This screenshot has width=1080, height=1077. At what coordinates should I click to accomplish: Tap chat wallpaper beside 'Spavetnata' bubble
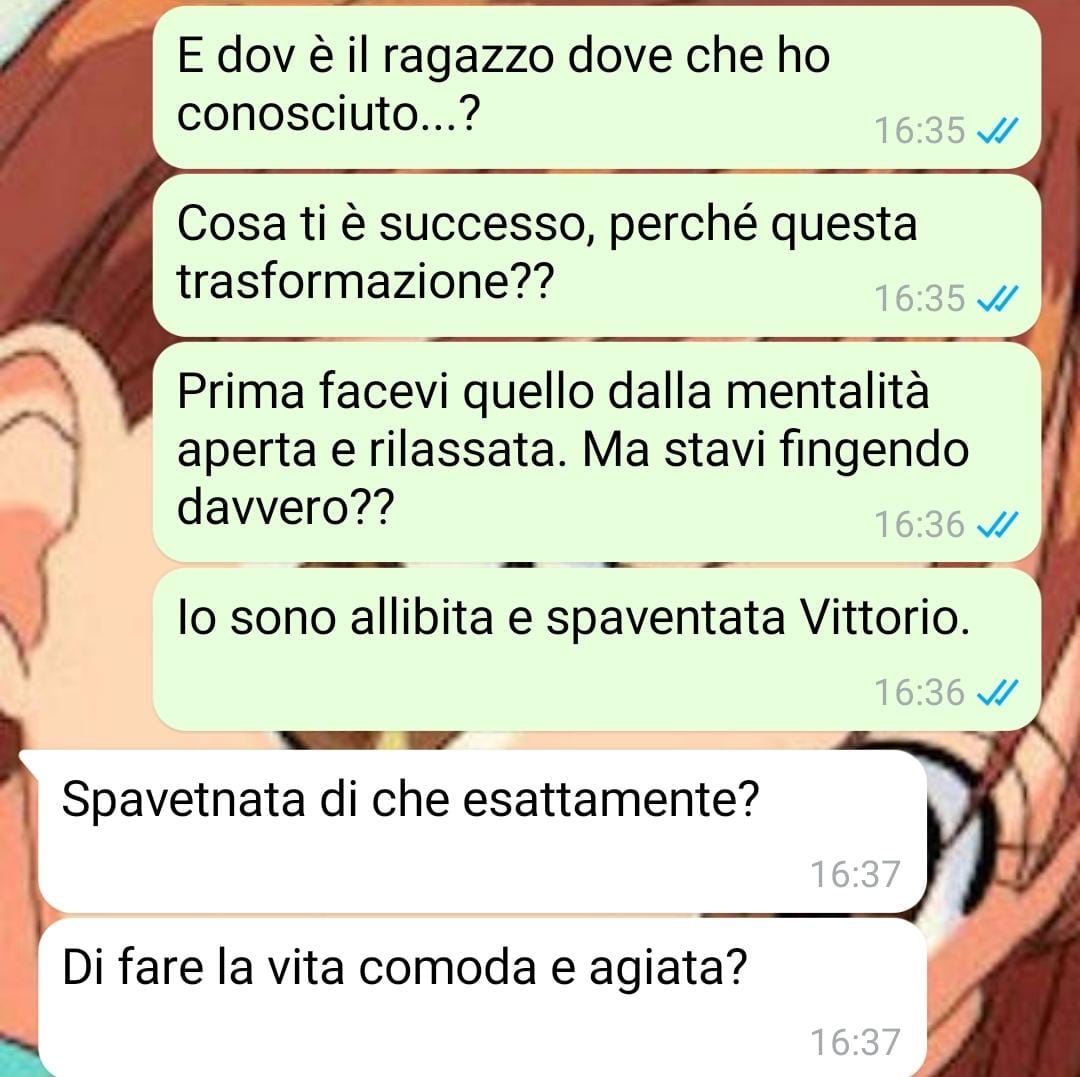[1002, 832]
